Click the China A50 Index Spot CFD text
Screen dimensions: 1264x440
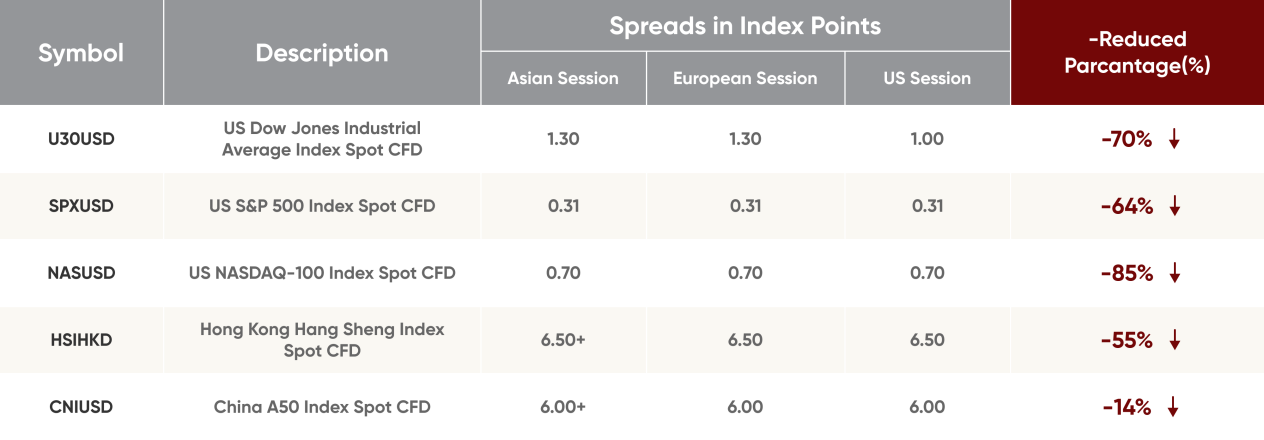[x=322, y=407]
